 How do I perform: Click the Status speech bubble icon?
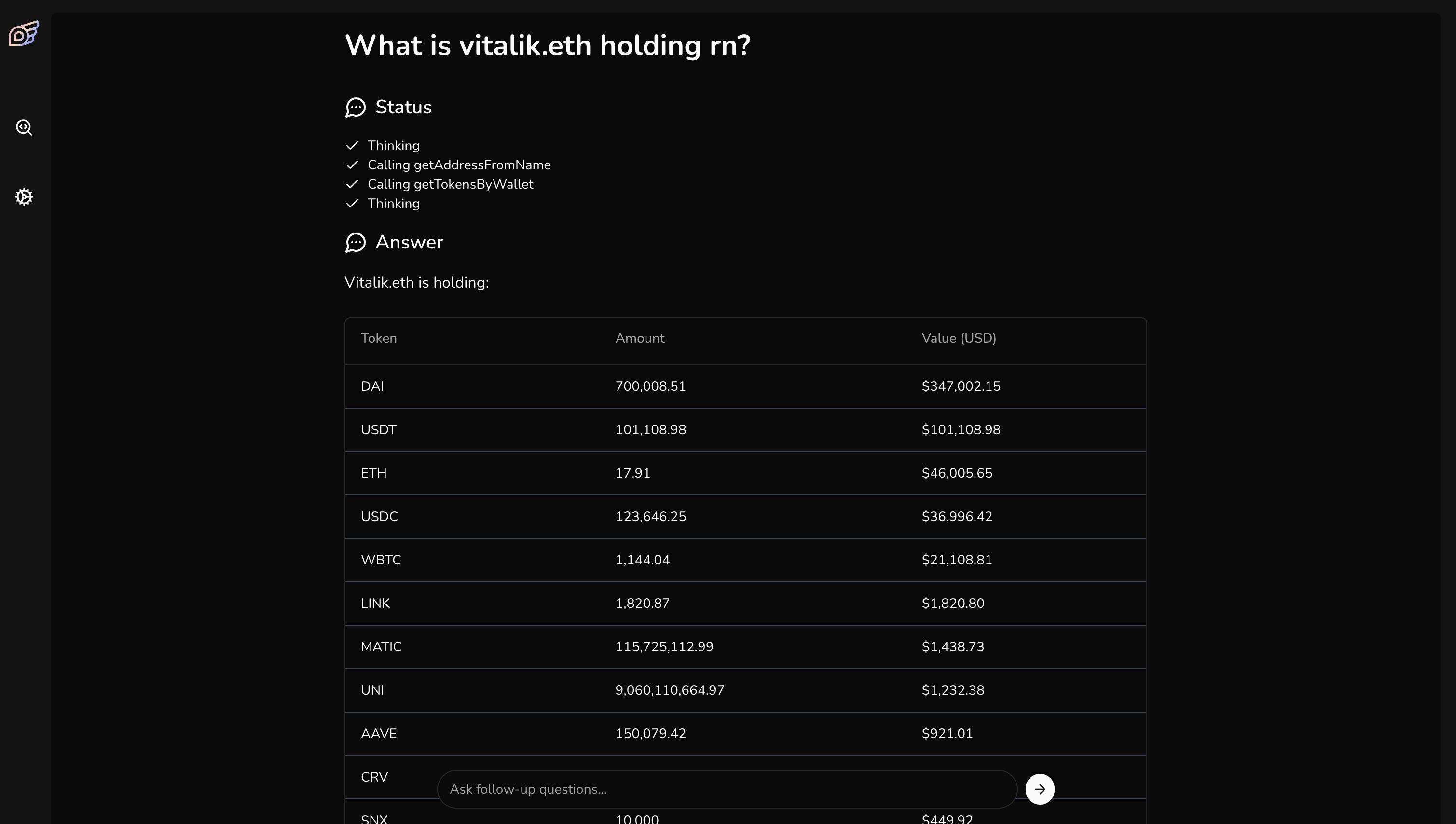[356, 108]
